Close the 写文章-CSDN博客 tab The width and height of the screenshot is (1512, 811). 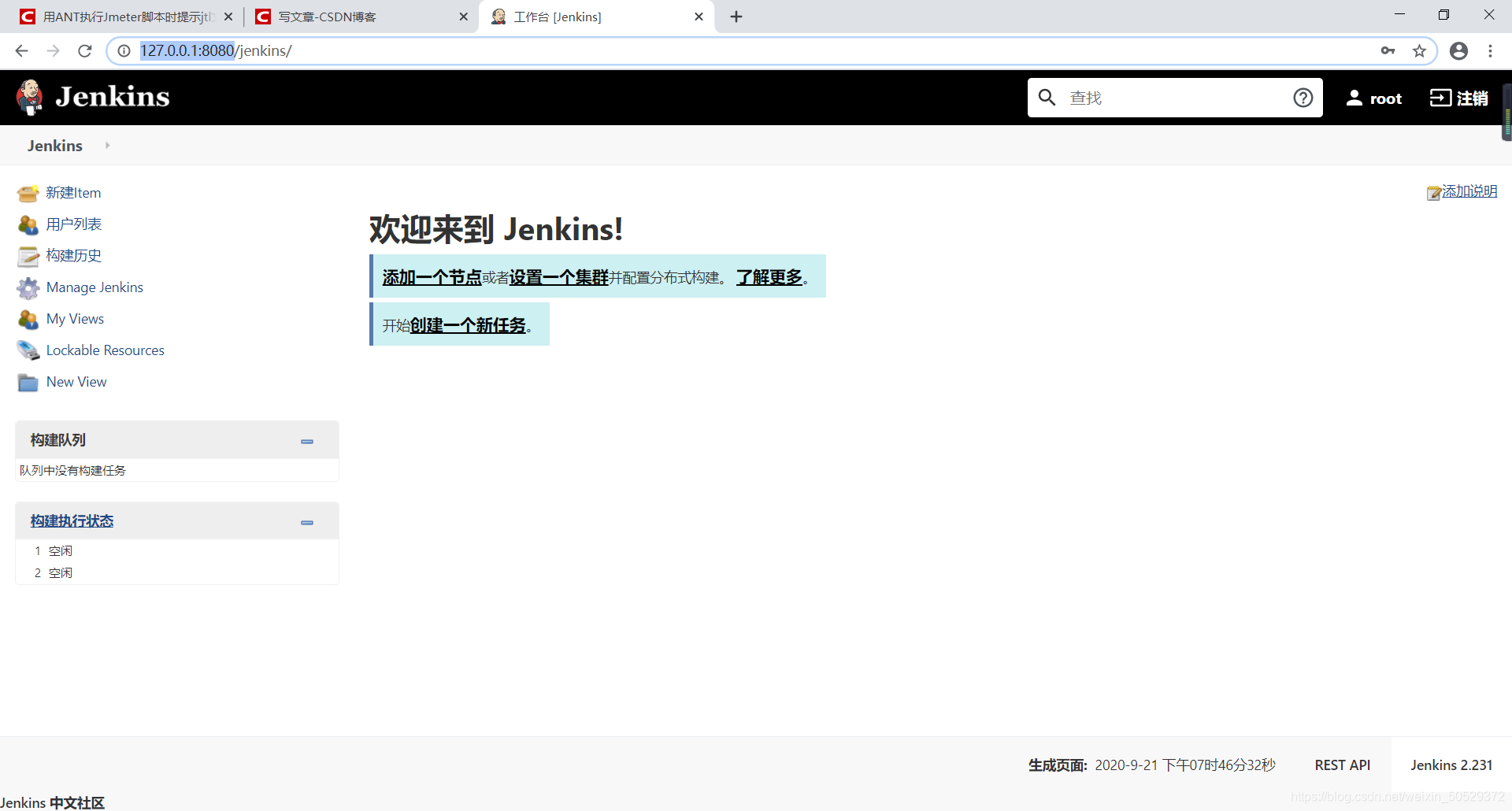pyautogui.click(x=463, y=17)
